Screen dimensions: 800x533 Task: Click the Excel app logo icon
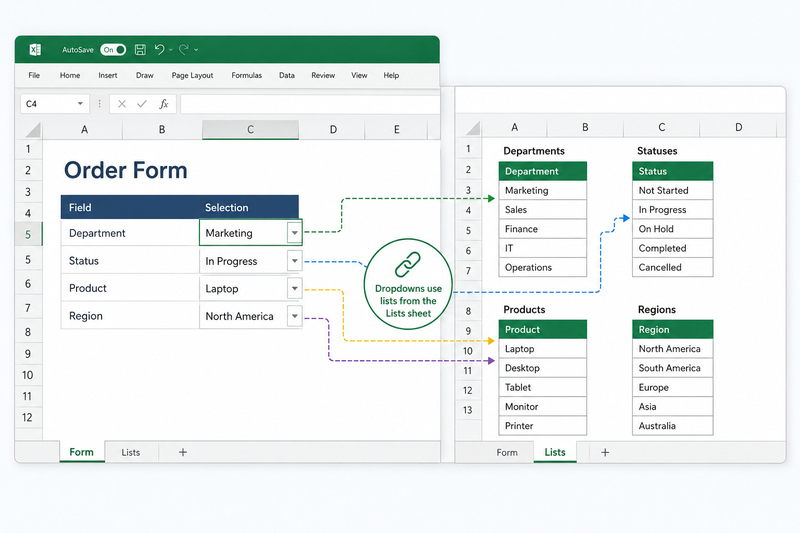click(x=35, y=49)
